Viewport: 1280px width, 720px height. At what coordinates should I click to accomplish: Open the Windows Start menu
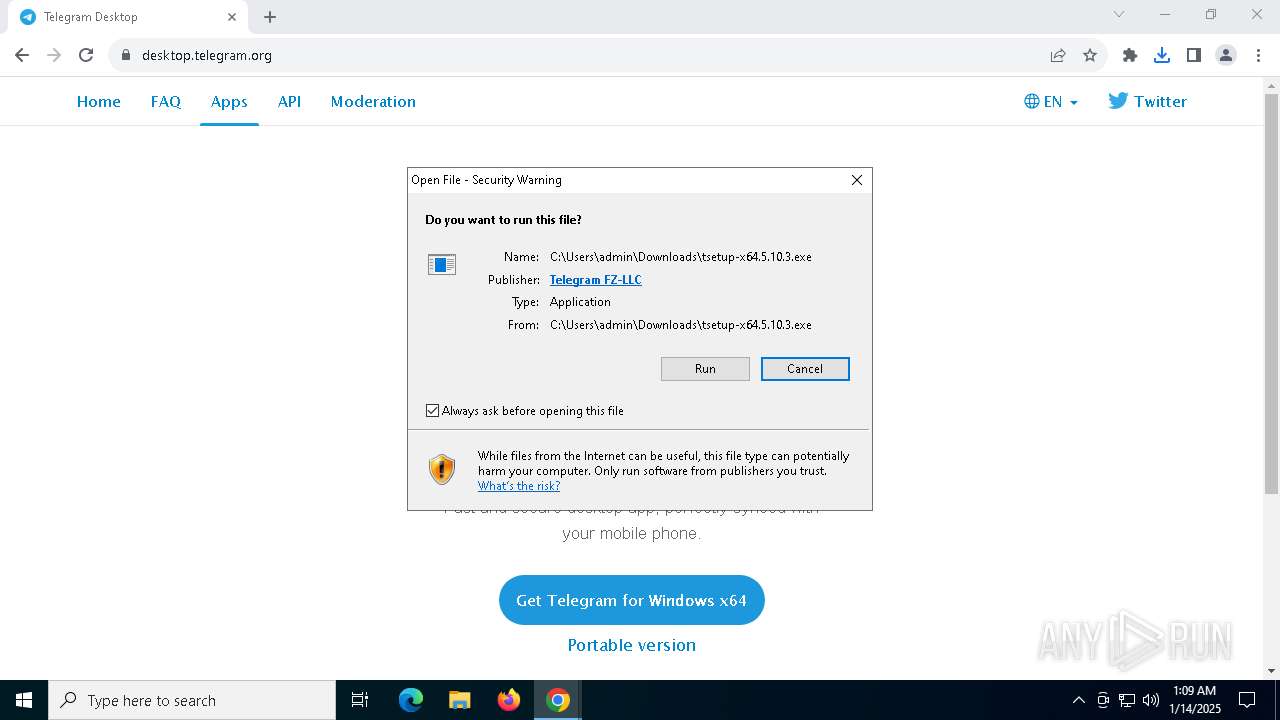(24, 700)
